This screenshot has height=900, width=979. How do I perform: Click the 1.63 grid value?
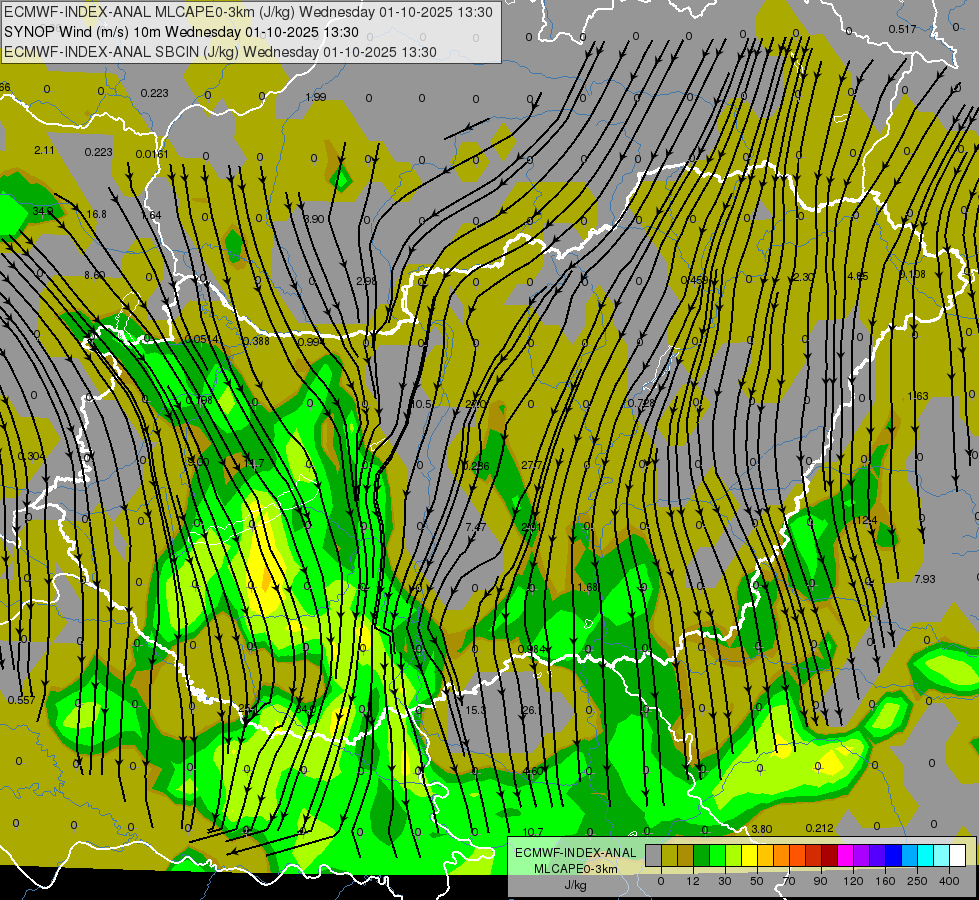pyautogui.click(x=918, y=396)
